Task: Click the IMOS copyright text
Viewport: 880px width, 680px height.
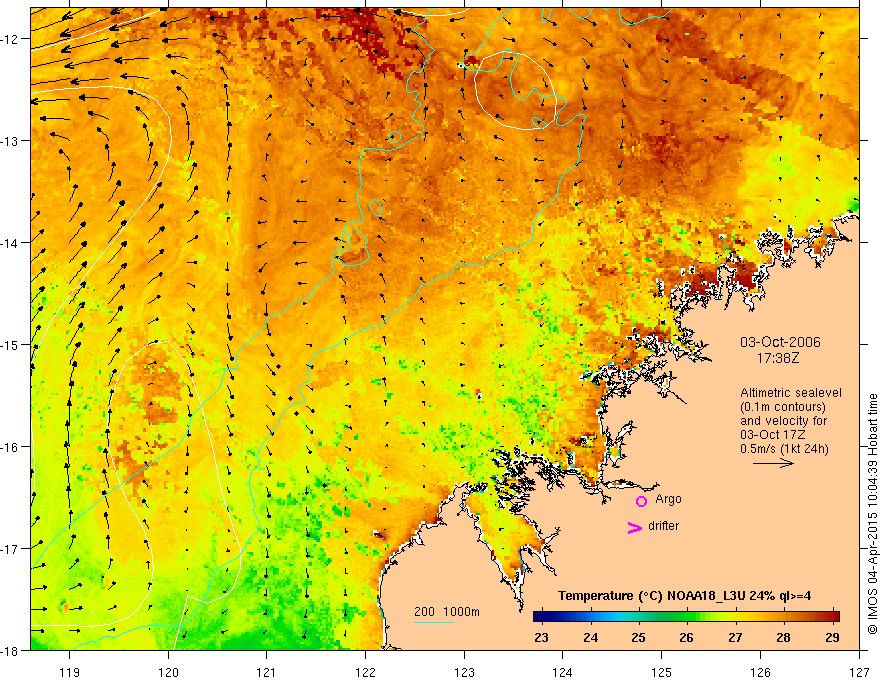Action: [x=873, y=514]
